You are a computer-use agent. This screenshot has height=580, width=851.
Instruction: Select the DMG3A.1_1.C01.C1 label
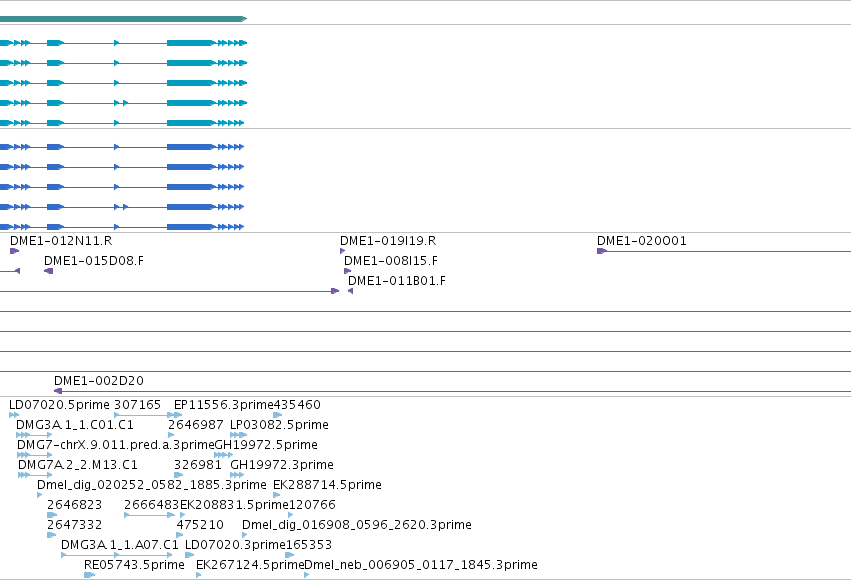[75, 425]
